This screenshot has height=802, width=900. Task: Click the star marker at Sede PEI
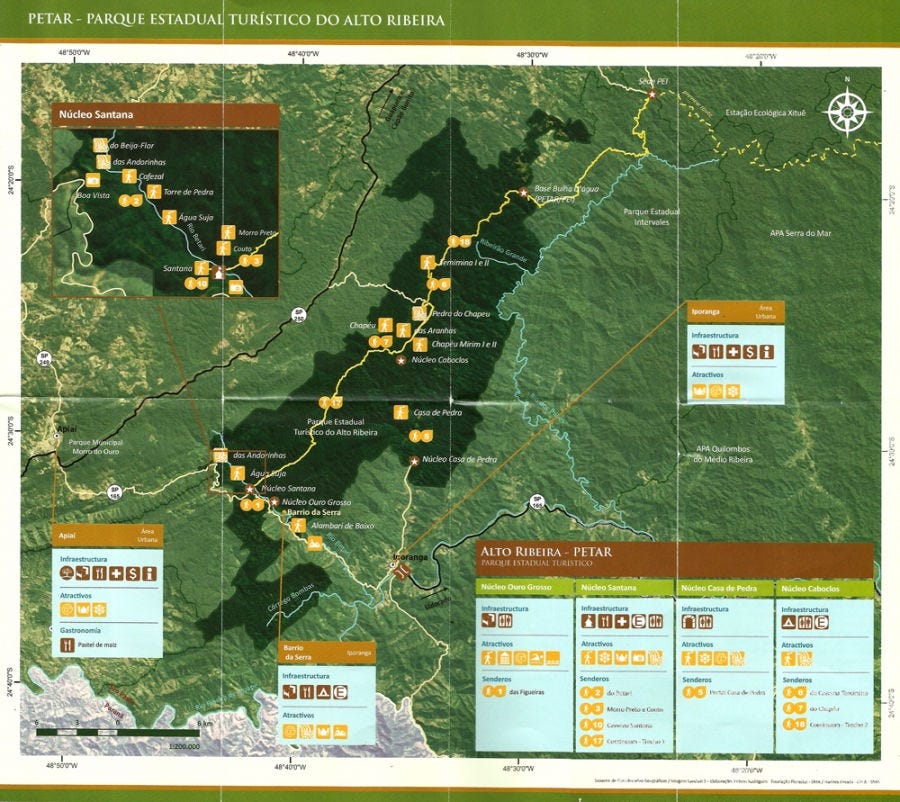(x=651, y=94)
